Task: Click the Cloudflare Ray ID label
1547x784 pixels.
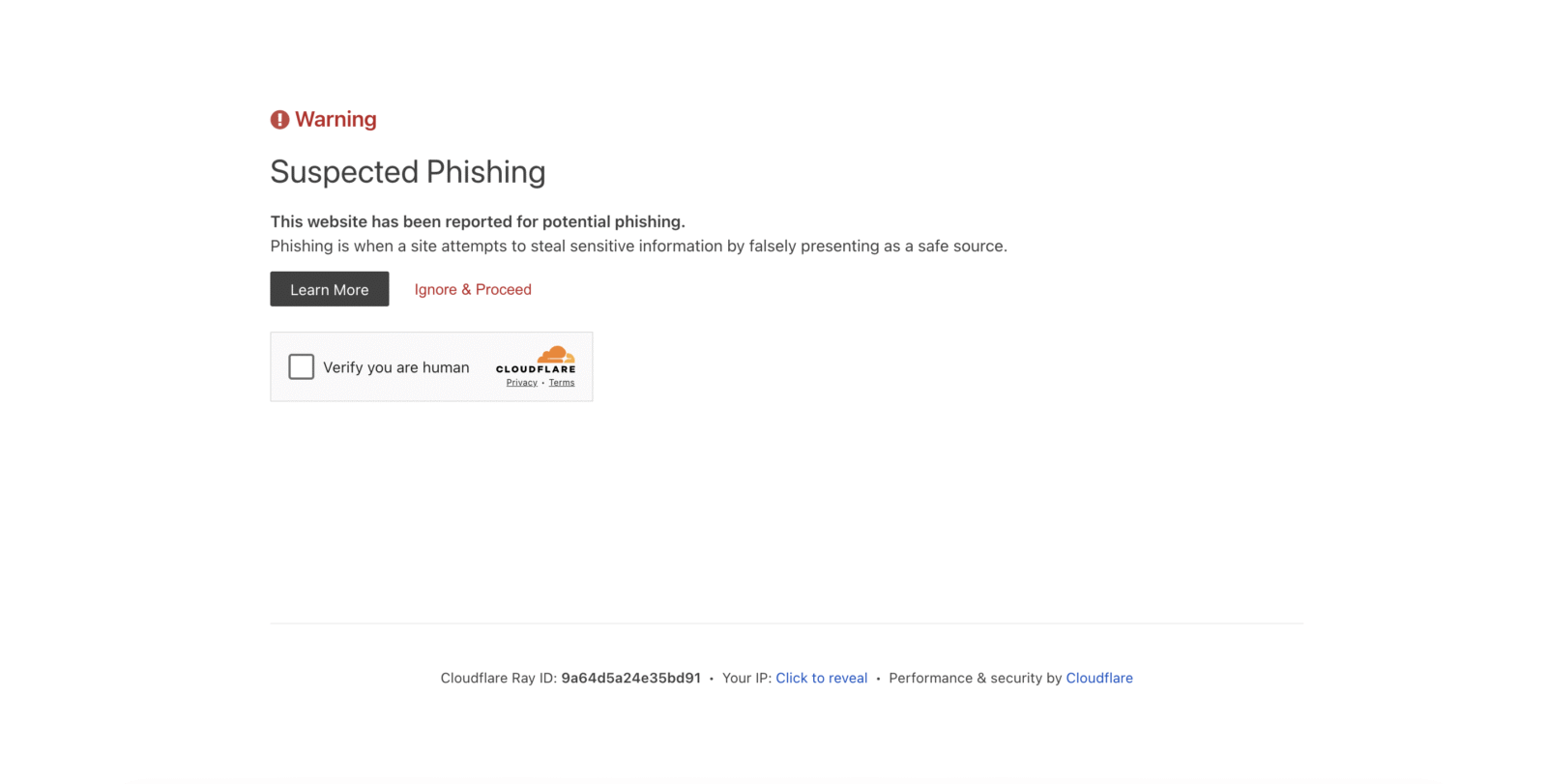Action: 498,679
